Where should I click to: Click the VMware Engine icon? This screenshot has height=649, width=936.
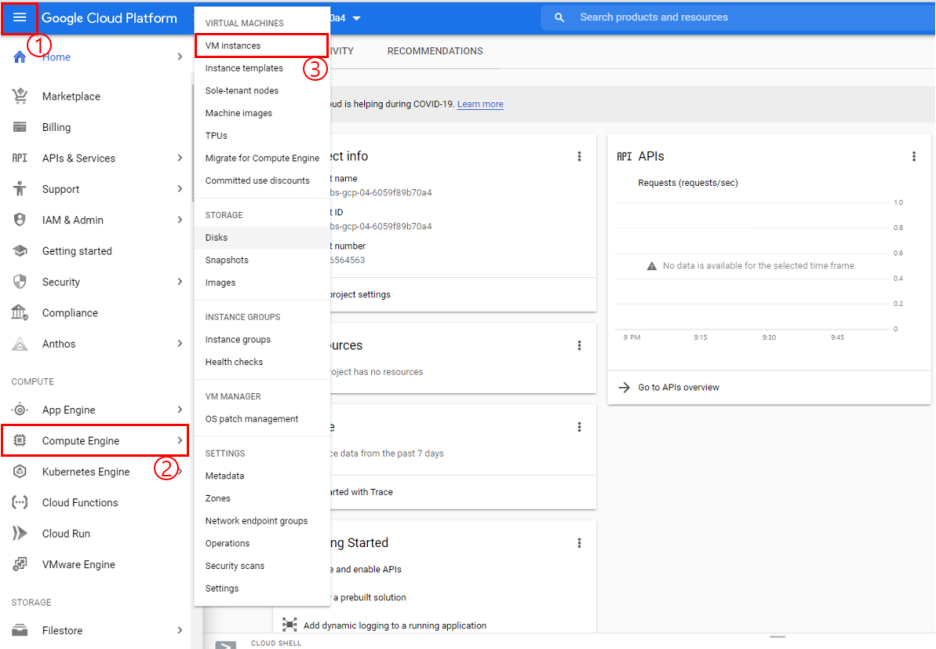coord(20,564)
